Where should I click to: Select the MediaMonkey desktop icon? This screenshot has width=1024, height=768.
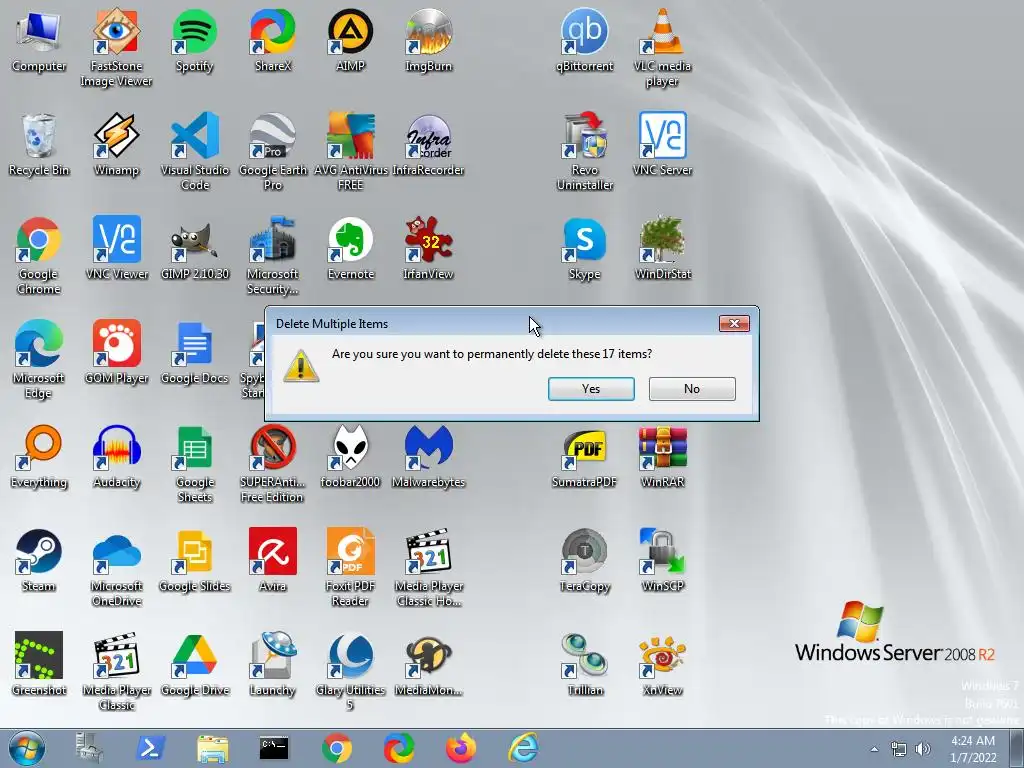[x=428, y=664]
